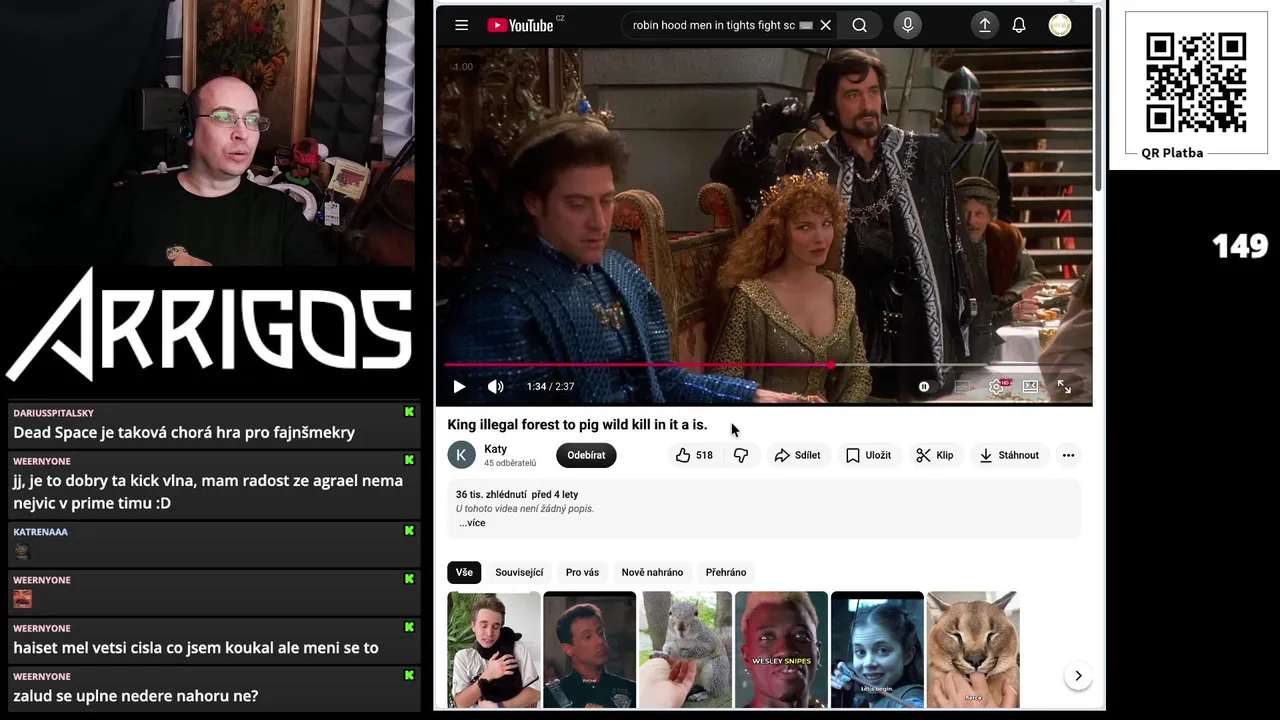
Task: Click message 'haiset mel vetsi cisla' in chat
Action: click(x=195, y=648)
